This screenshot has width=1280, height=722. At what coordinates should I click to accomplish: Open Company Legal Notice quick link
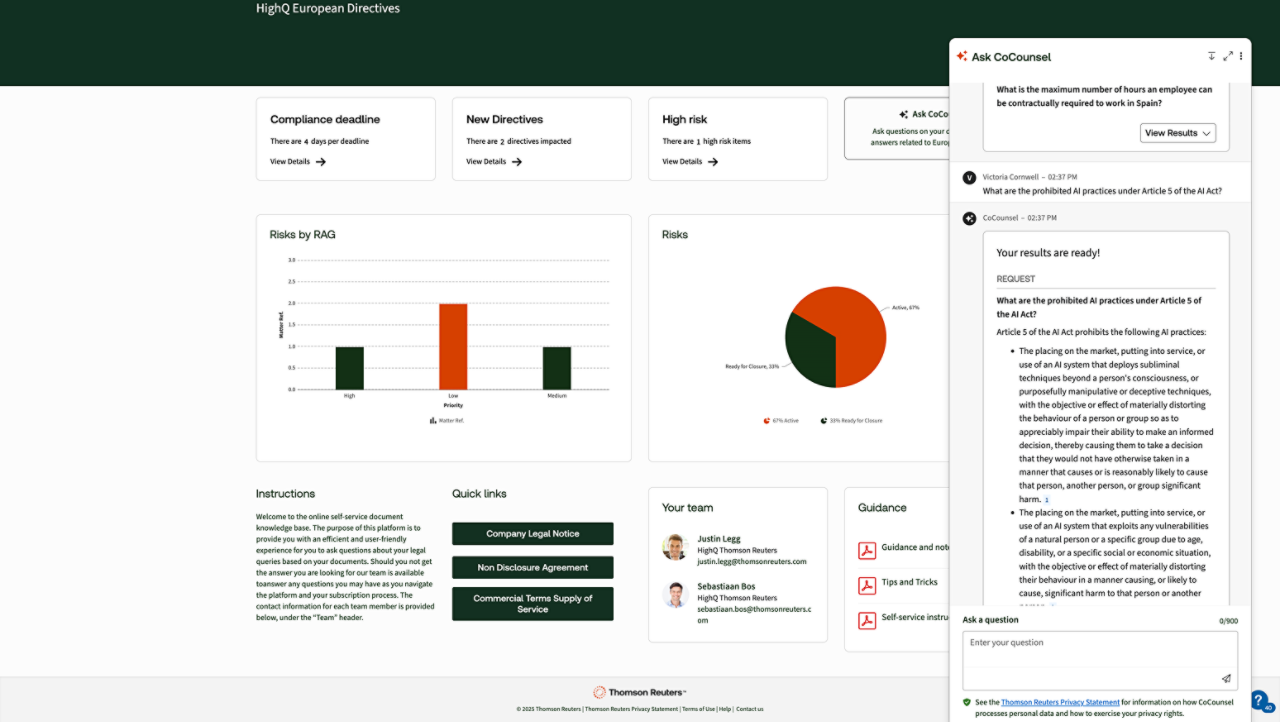532,534
